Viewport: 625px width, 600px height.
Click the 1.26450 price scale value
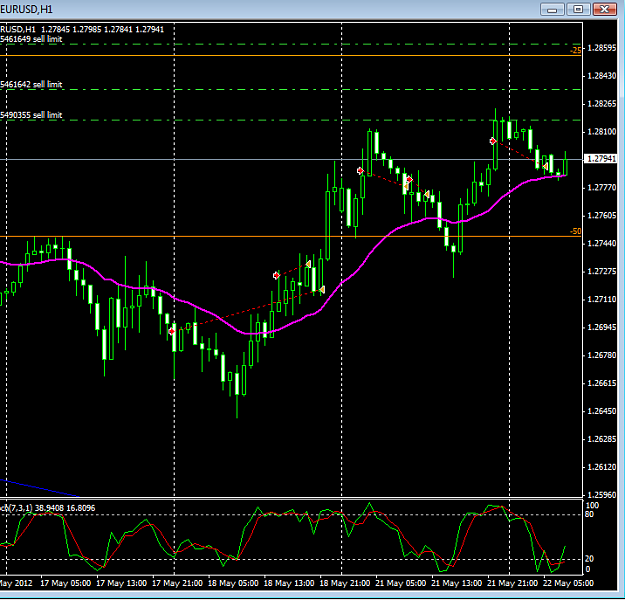(x=602, y=411)
